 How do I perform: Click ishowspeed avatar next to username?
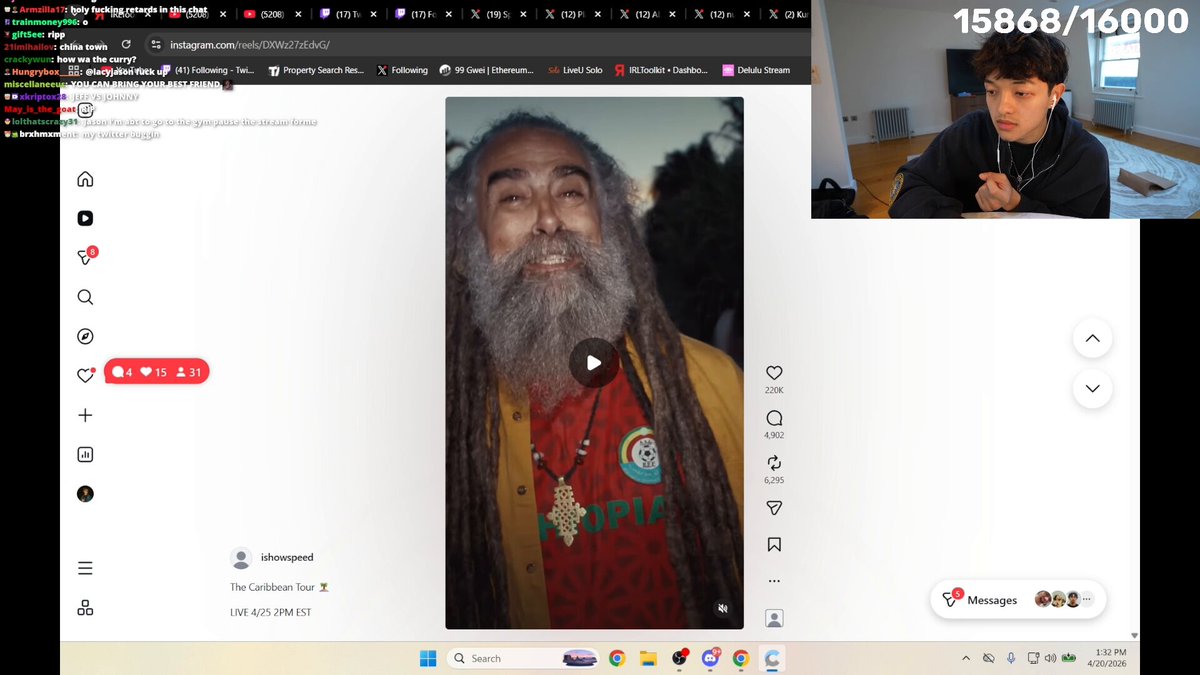(241, 558)
